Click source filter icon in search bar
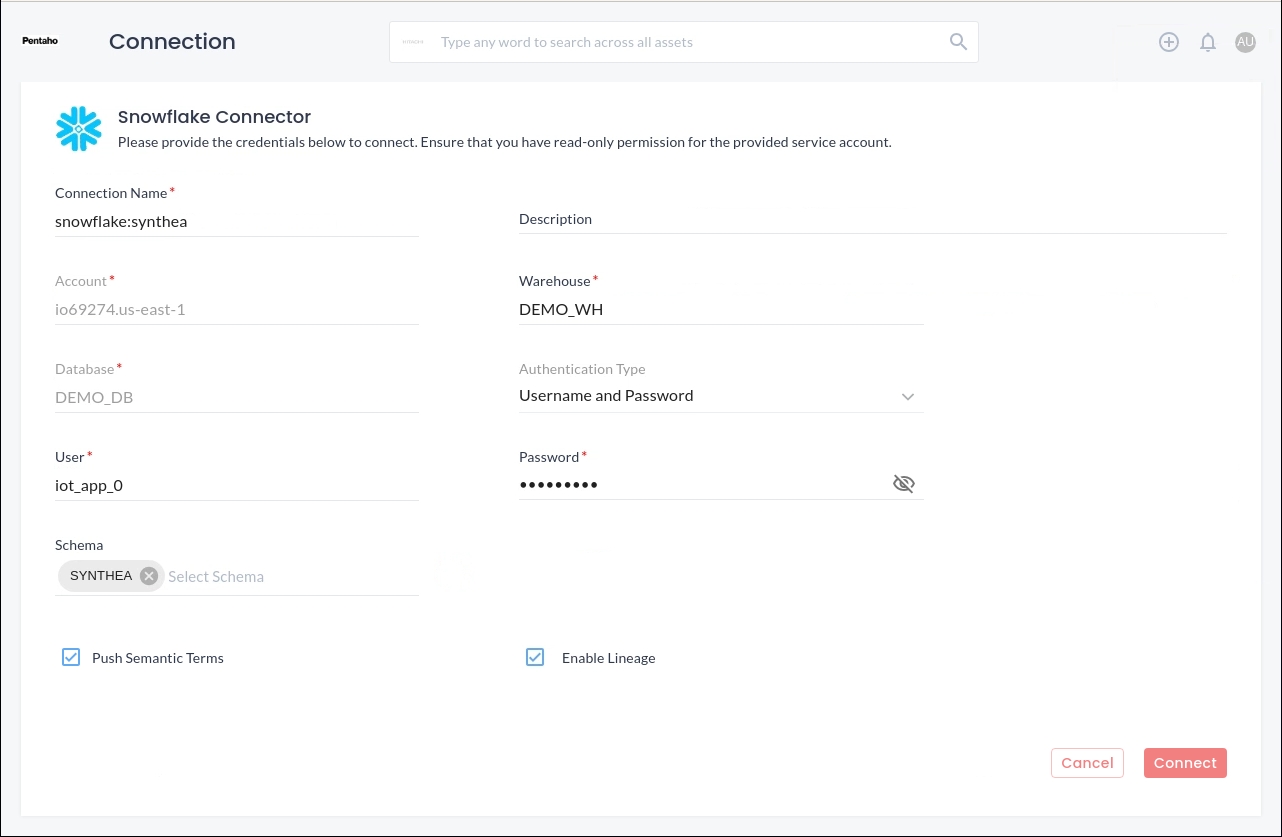Viewport: 1282px width, 837px height. 413,42
